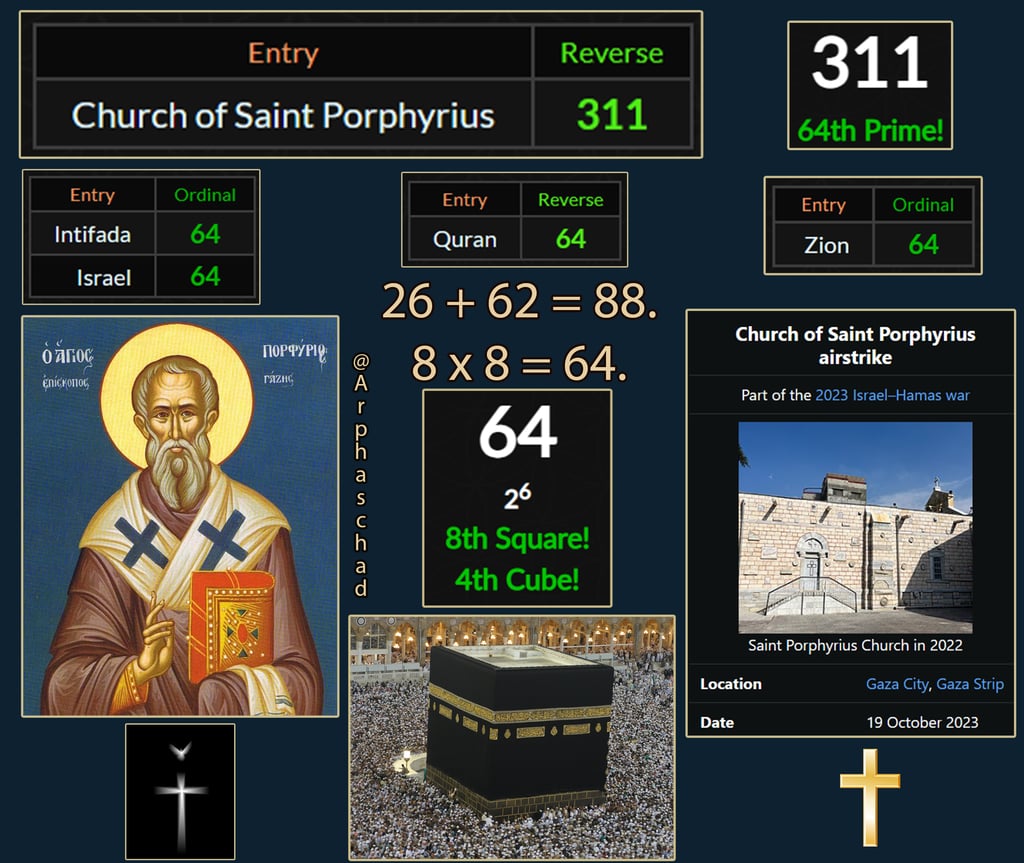
Task: Click the vertical '@Arphaschad' handle
Action: [x=360, y=475]
